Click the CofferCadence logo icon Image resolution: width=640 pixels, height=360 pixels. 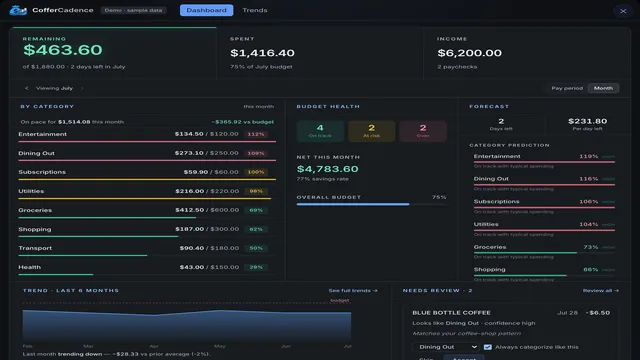point(18,10)
